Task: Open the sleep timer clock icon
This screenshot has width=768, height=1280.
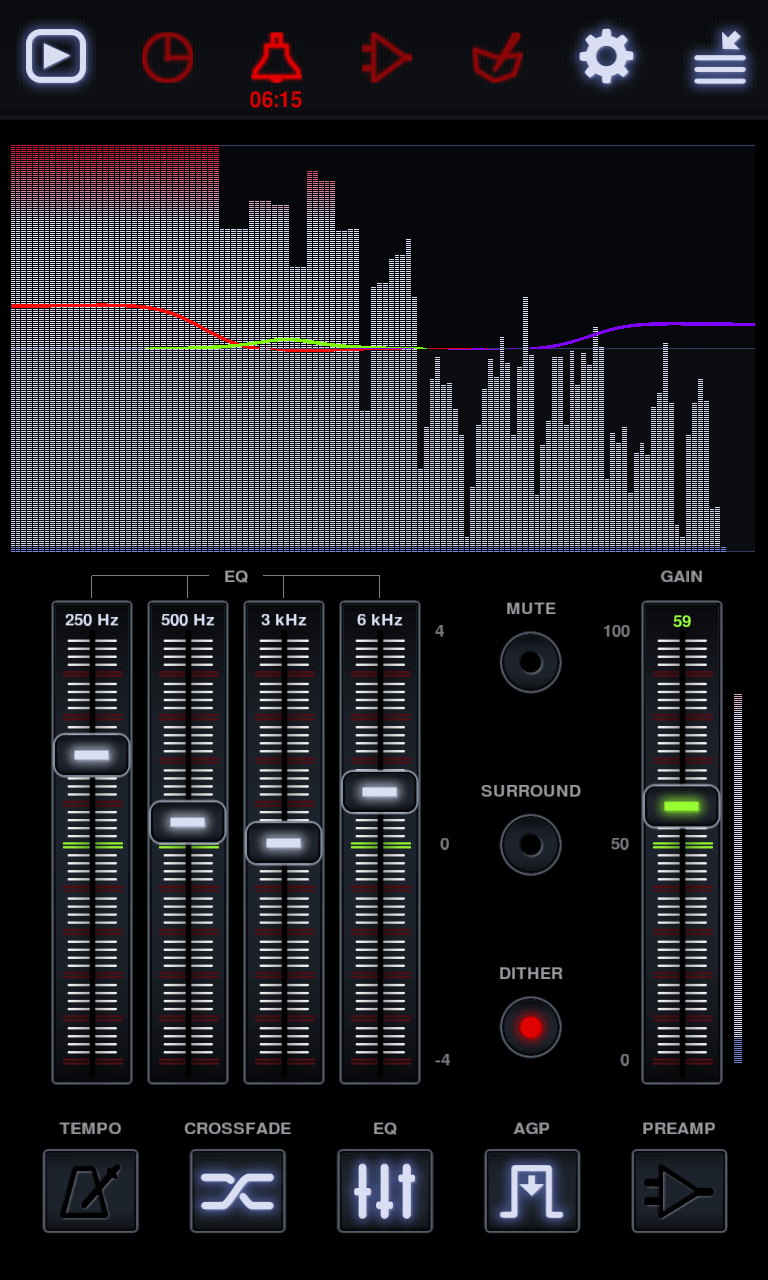Action: click(167, 57)
